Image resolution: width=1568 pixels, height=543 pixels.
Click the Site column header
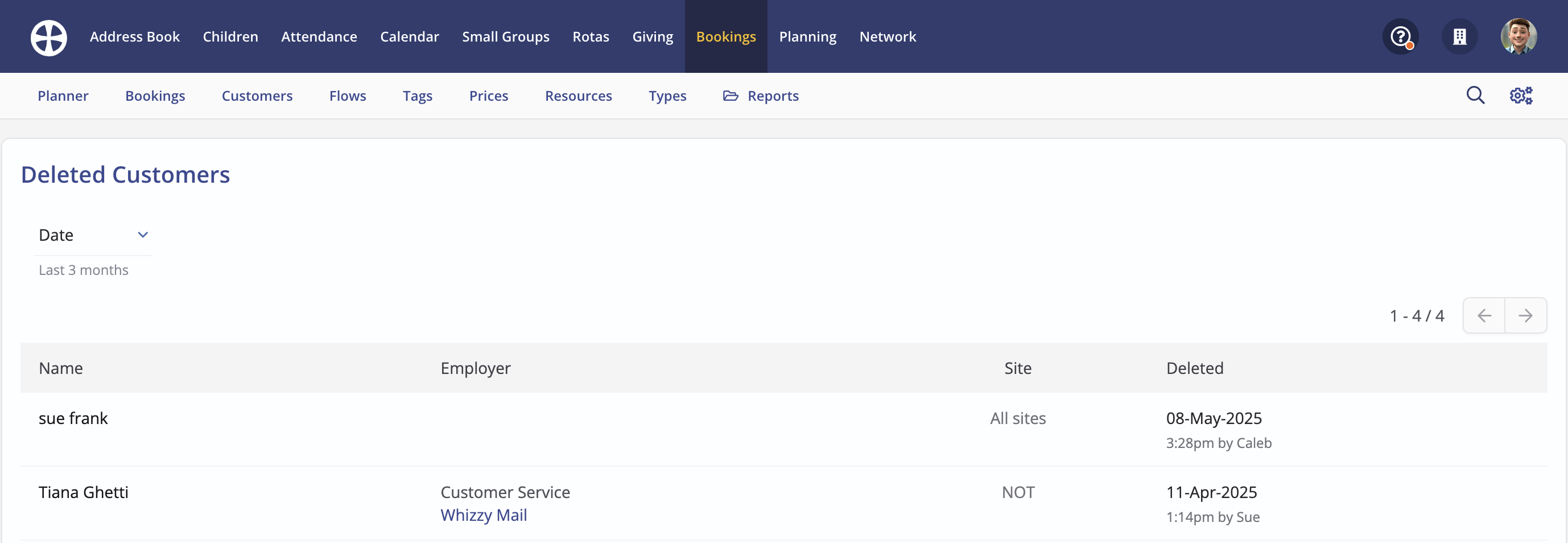click(x=1018, y=368)
